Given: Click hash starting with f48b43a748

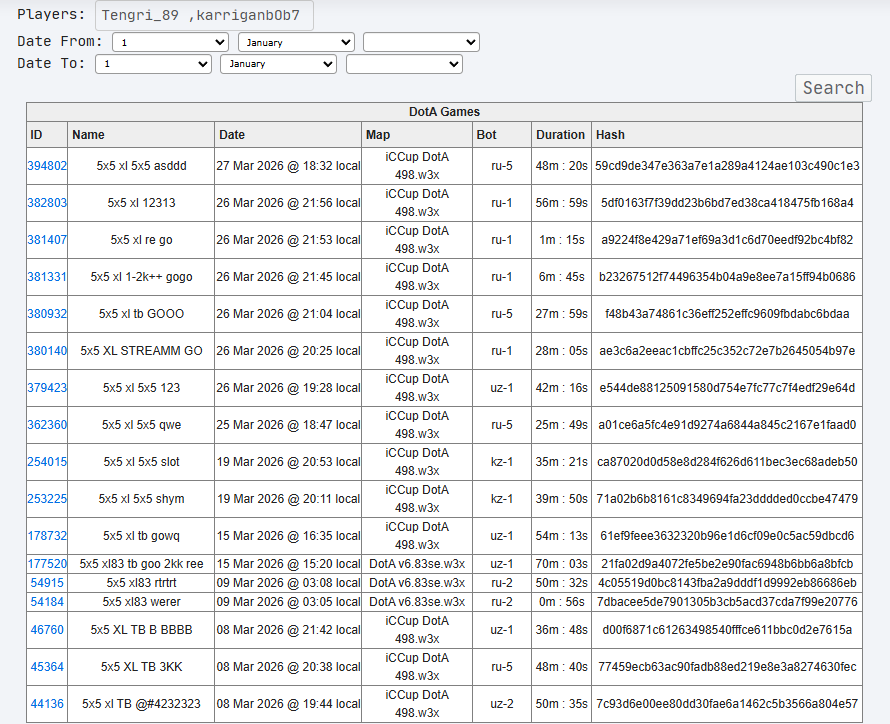Looking at the screenshot, I should click(x=727, y=314).
